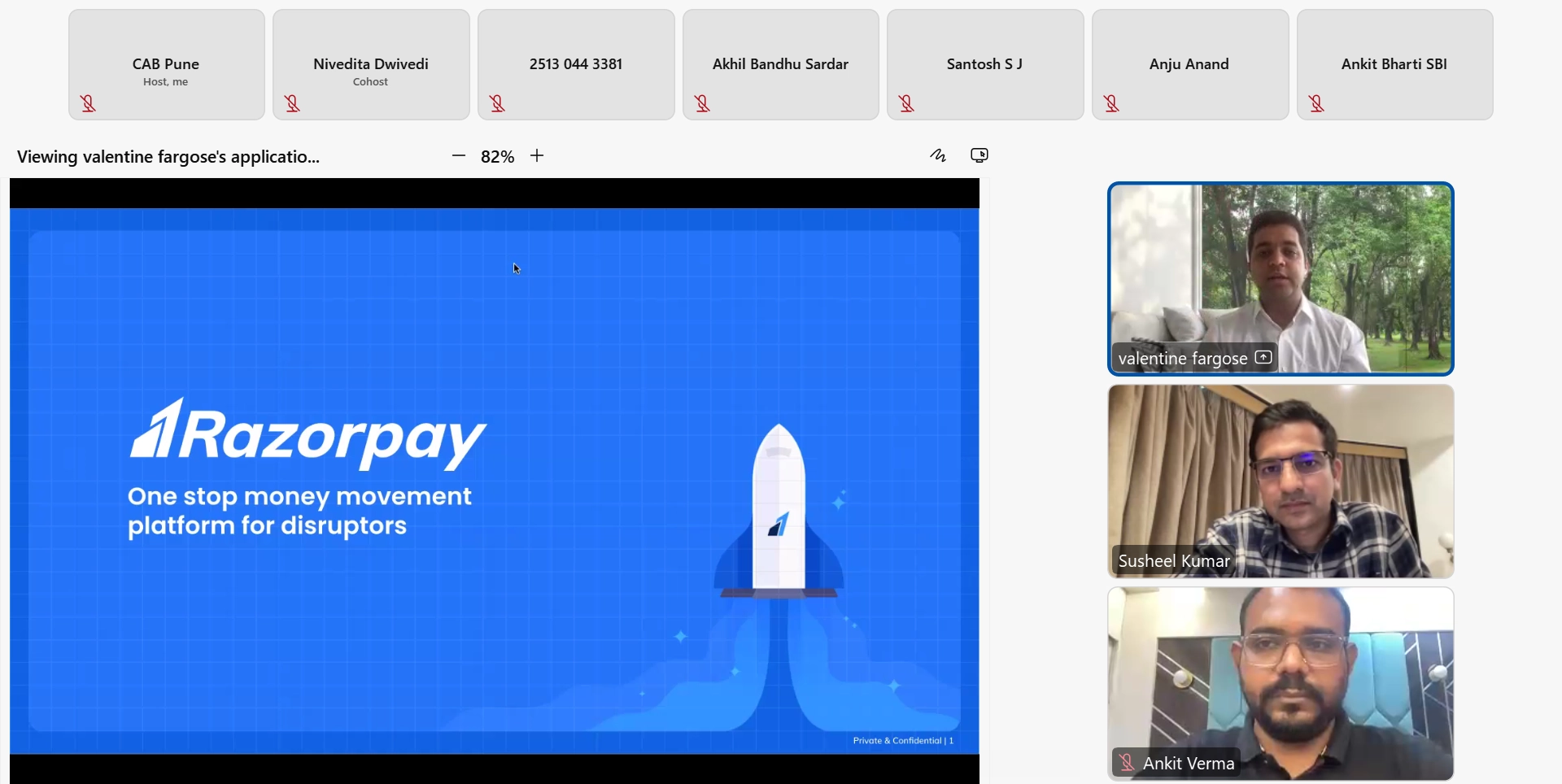The image size is (1562, 784).
Task: Click the valentine fargose name label
Action: 1183,359
